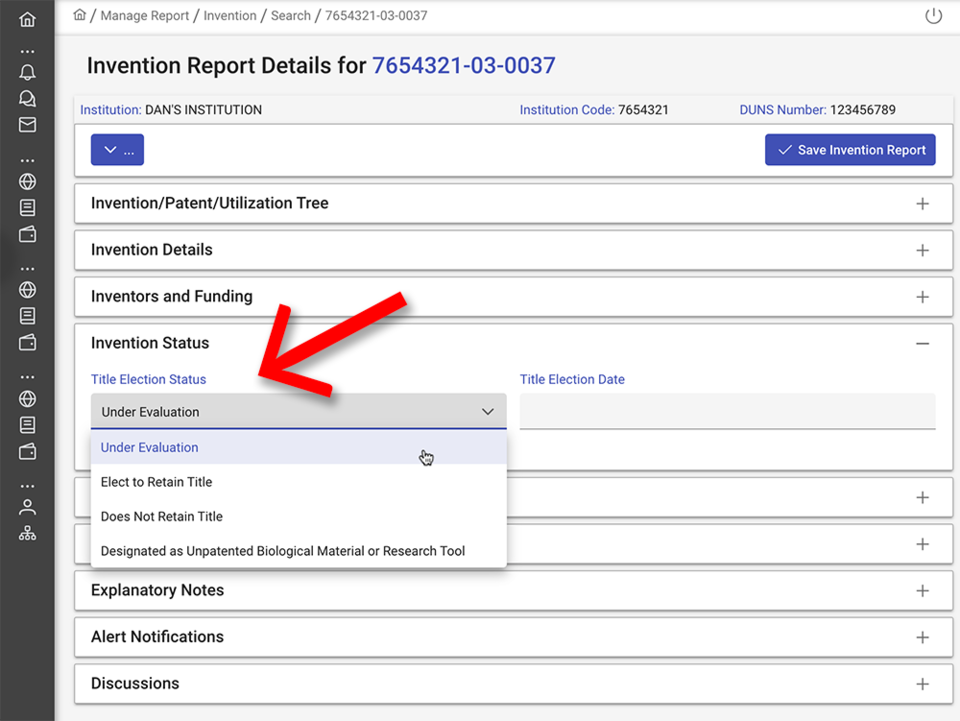Open the org chart icon at sidebar bottom
This screenshot has width=960, height=721.
[x=27, y=532]
